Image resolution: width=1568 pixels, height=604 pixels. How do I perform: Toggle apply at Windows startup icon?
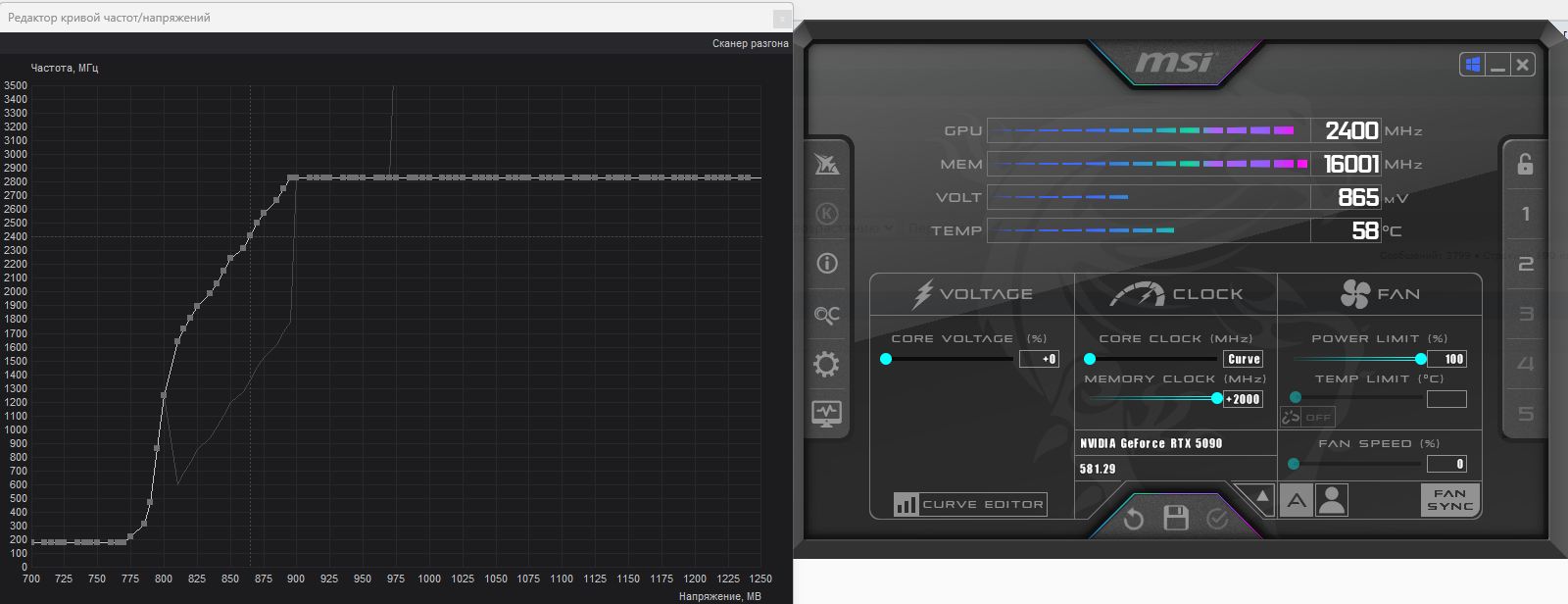click(1472, 65)
